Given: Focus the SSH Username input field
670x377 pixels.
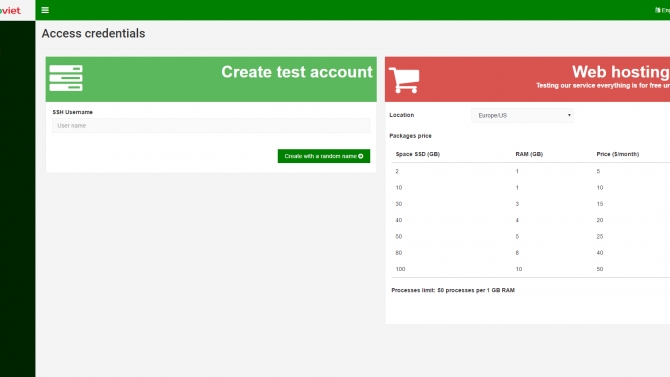Looking at the screenshot, I should (211, 126).
